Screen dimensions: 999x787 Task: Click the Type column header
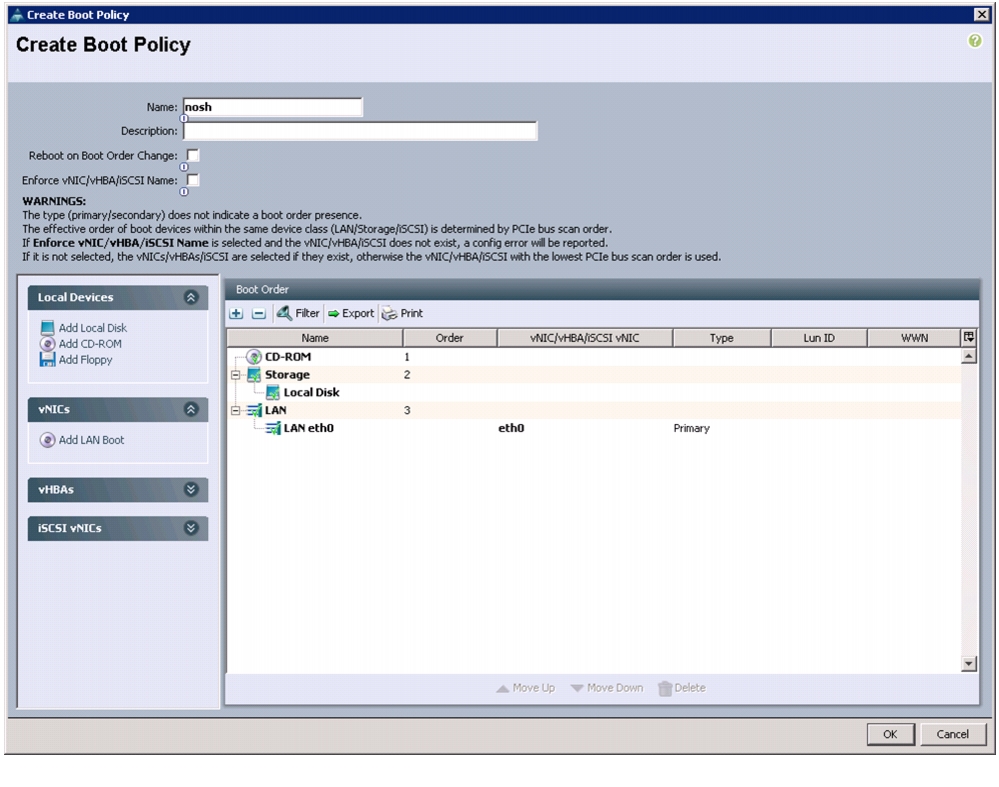click(722, 338)
